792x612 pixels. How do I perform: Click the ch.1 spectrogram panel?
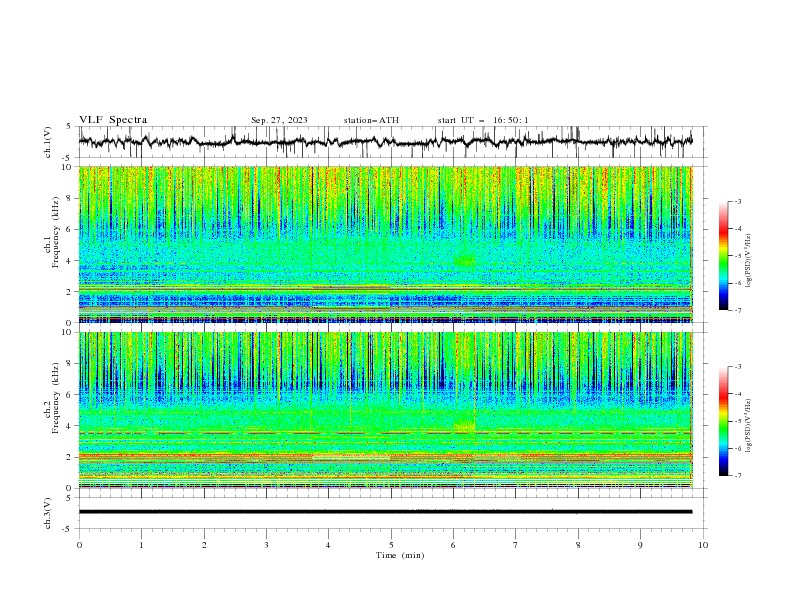pos(385,244)
